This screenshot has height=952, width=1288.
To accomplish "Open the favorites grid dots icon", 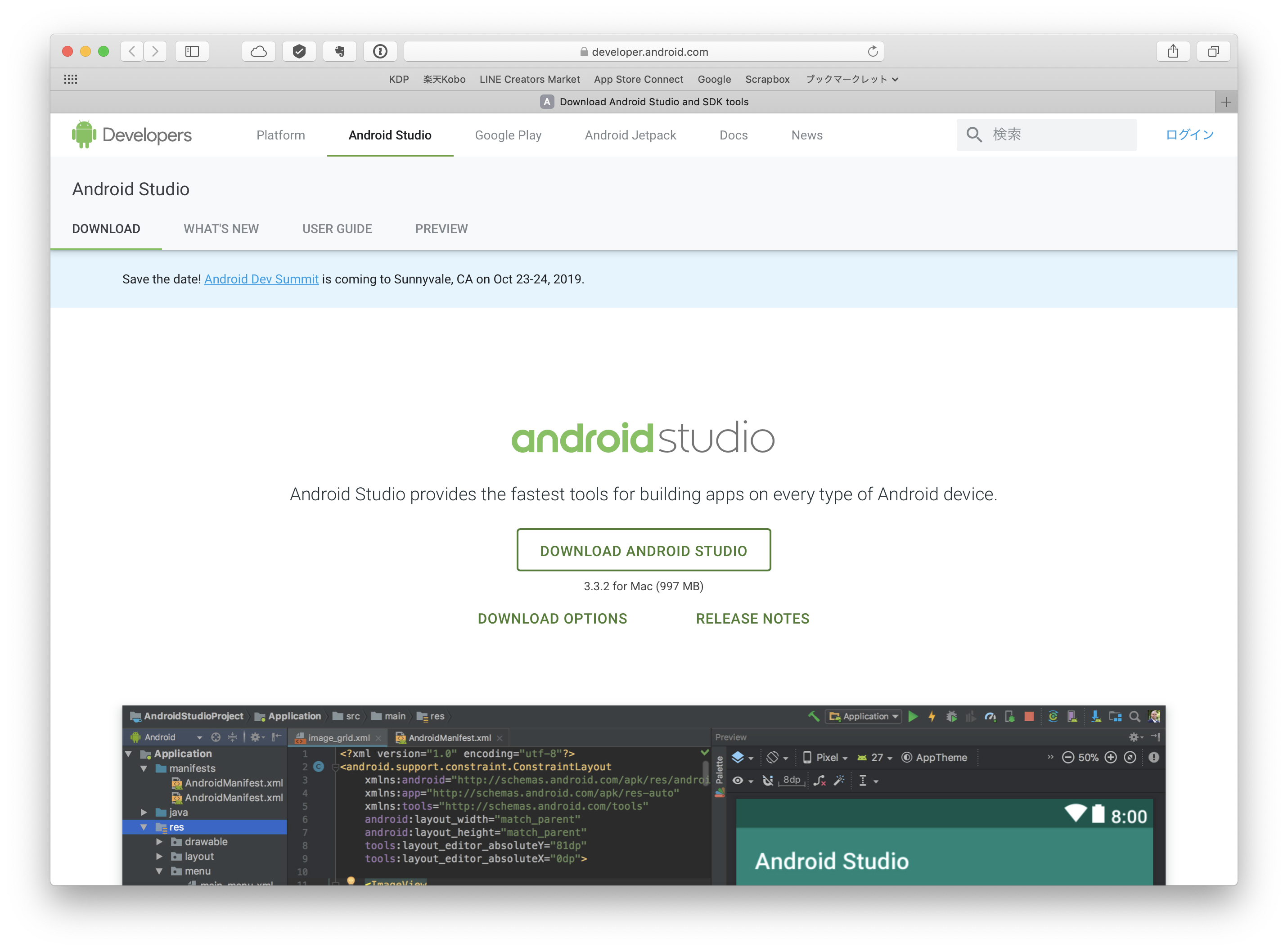I will click(x=70, y=80).
